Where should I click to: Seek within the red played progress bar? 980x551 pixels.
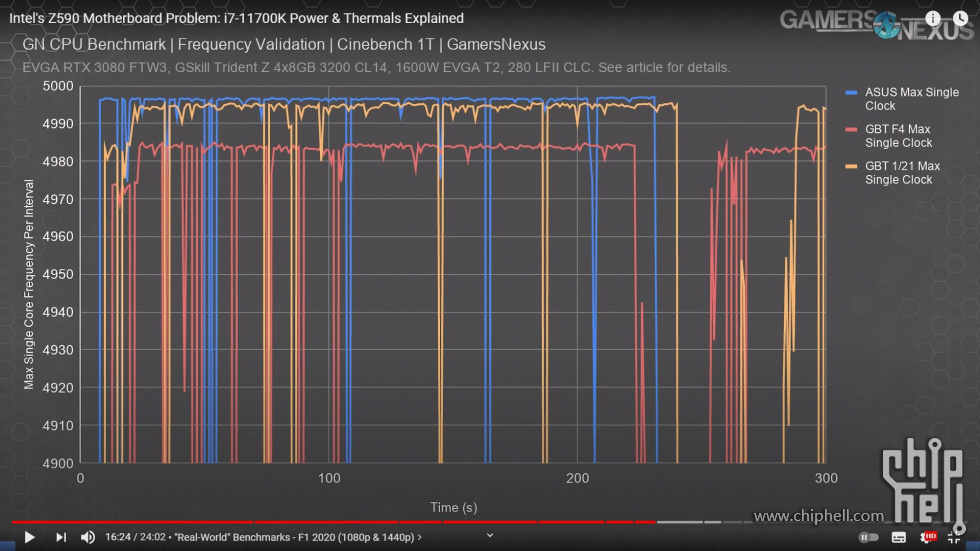point(333,522)
